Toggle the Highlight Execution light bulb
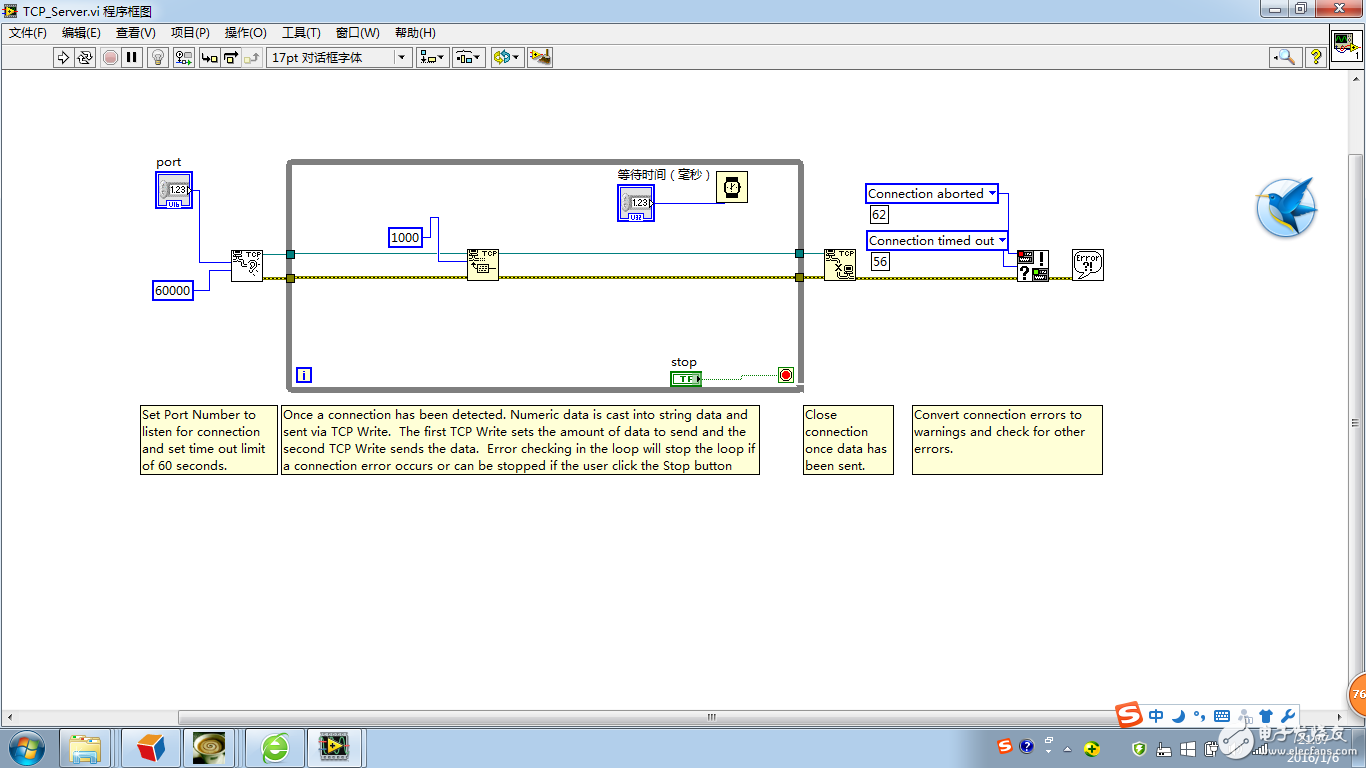This screenshot has height=768, width=1366. pyautogui.click(x=158, y=57)
